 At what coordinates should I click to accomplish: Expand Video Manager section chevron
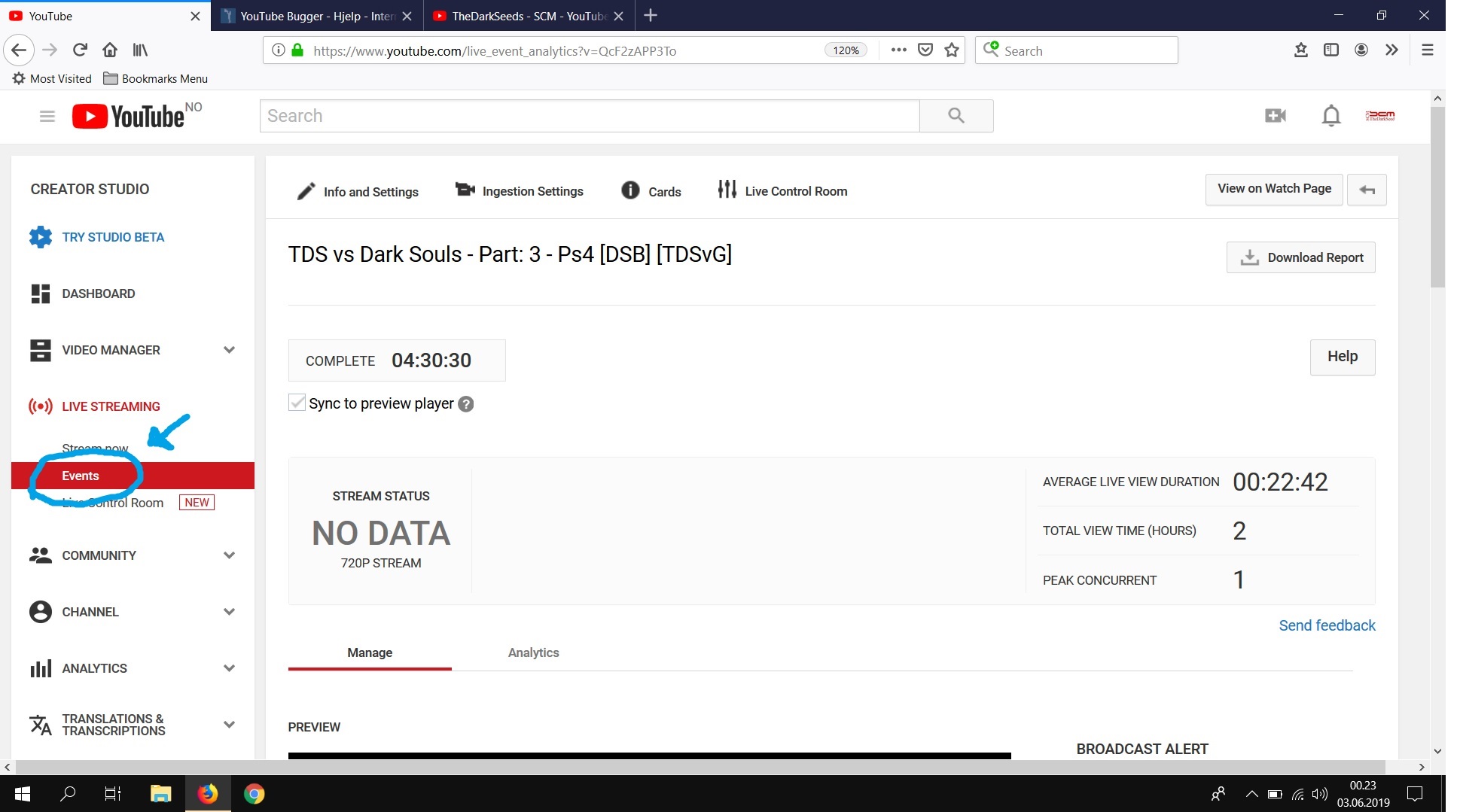coord(230,350)
